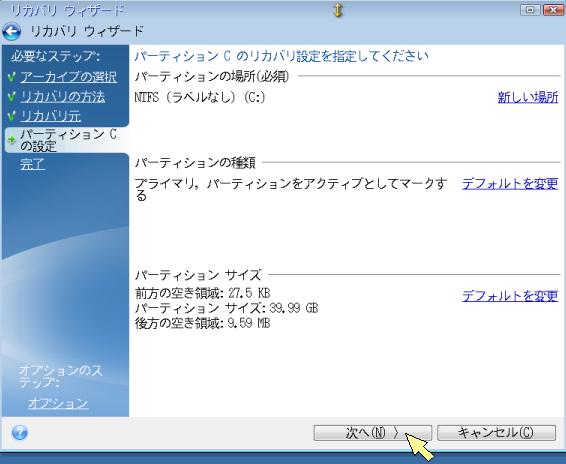Screen dimensions: 566x464
Task: Click the blue back arrow icon
Action: click(12, 32)
